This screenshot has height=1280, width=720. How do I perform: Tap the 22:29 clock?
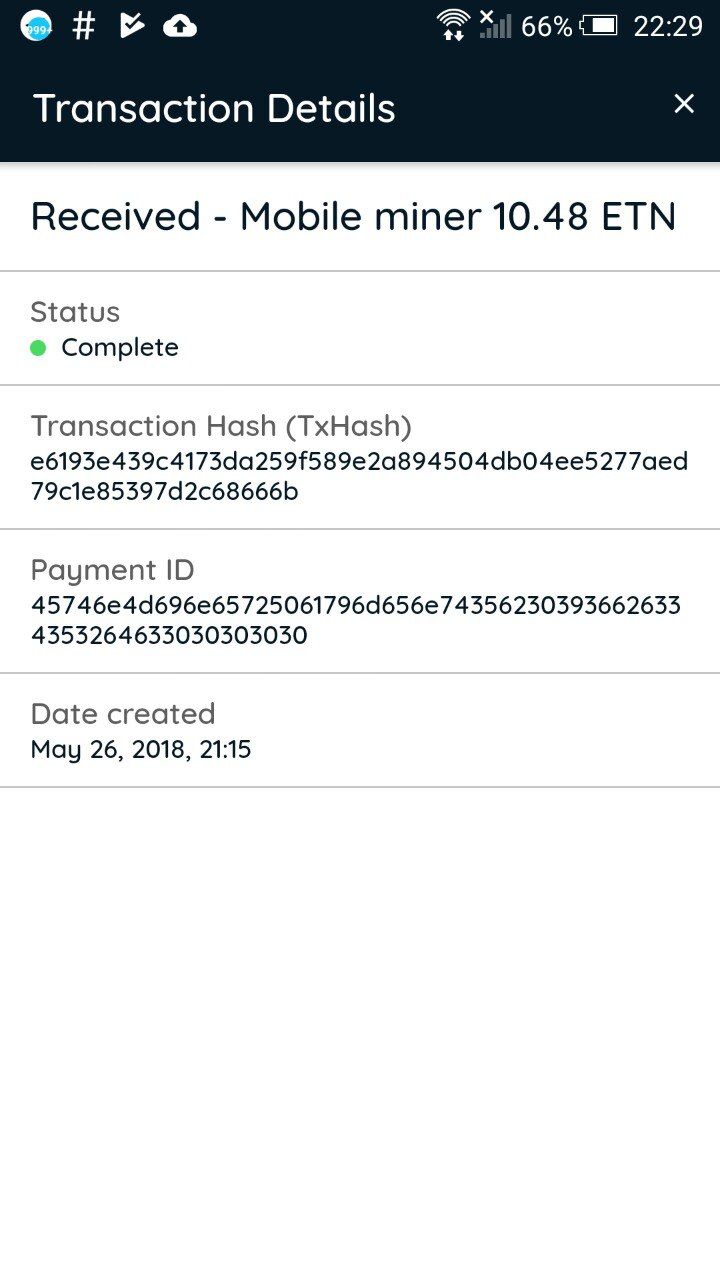click(x=668, y=27)
